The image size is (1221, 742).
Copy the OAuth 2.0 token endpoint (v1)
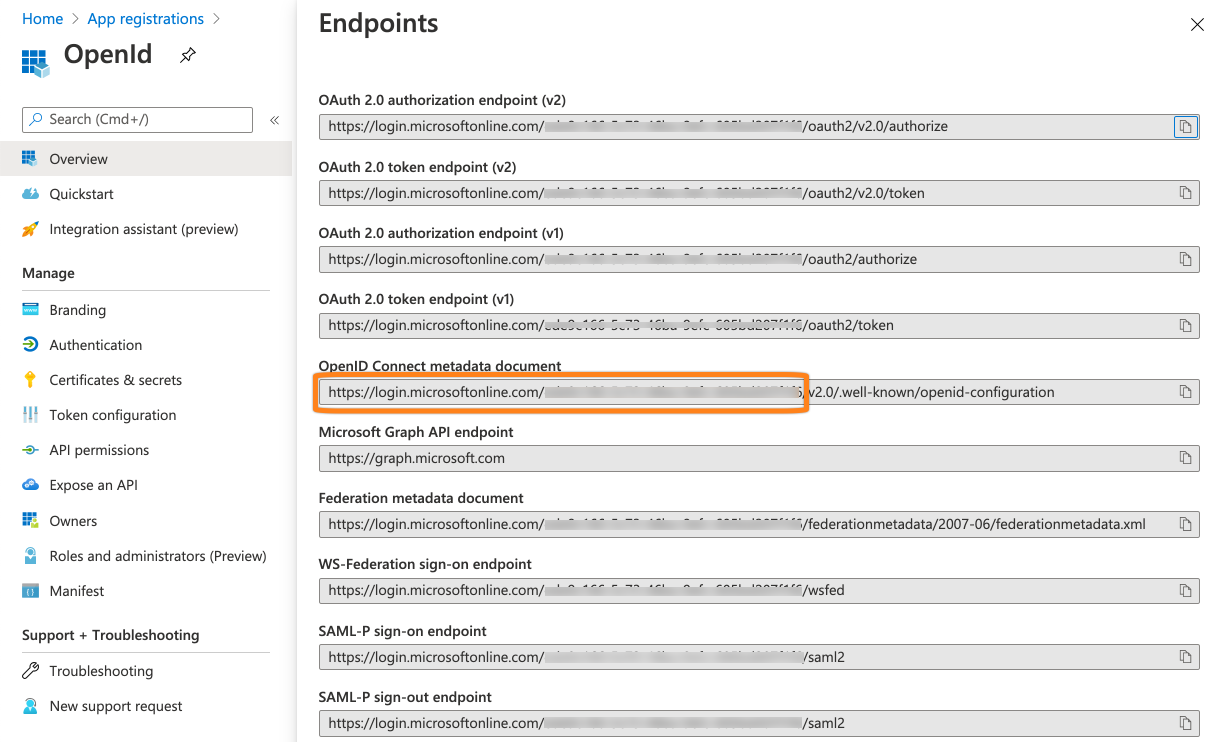[x=1186, y=325]
